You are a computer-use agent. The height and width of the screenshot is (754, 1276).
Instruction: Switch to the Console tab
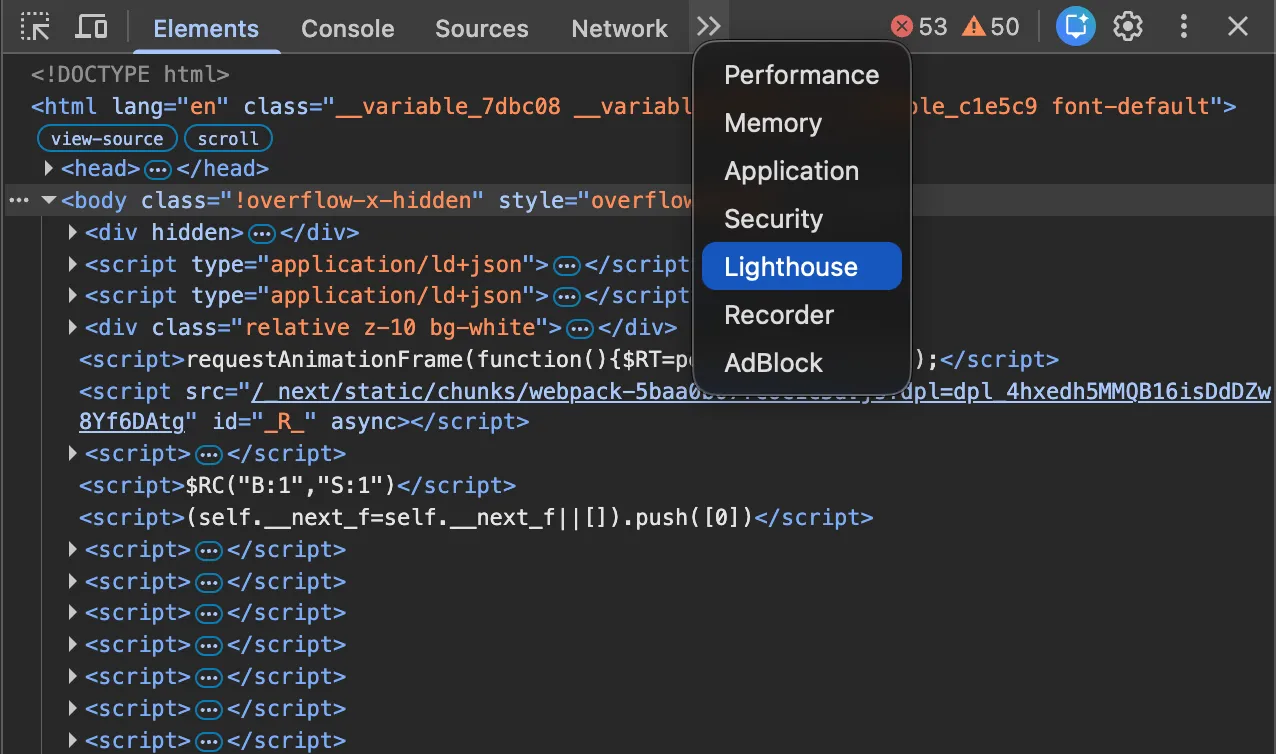coord(347,29)
